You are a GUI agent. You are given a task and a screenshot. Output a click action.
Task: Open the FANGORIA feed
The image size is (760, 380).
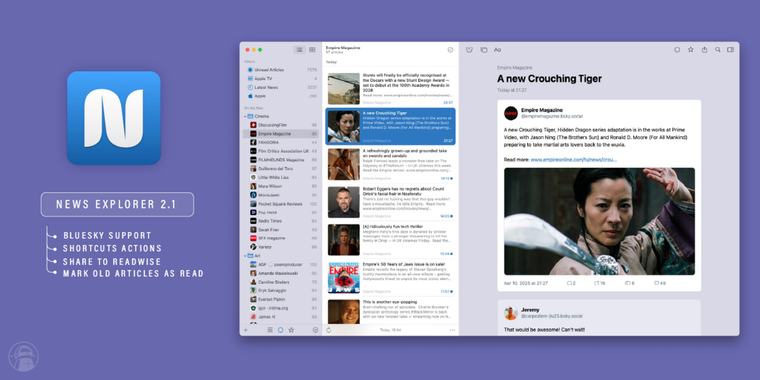(x=282, y=142)
